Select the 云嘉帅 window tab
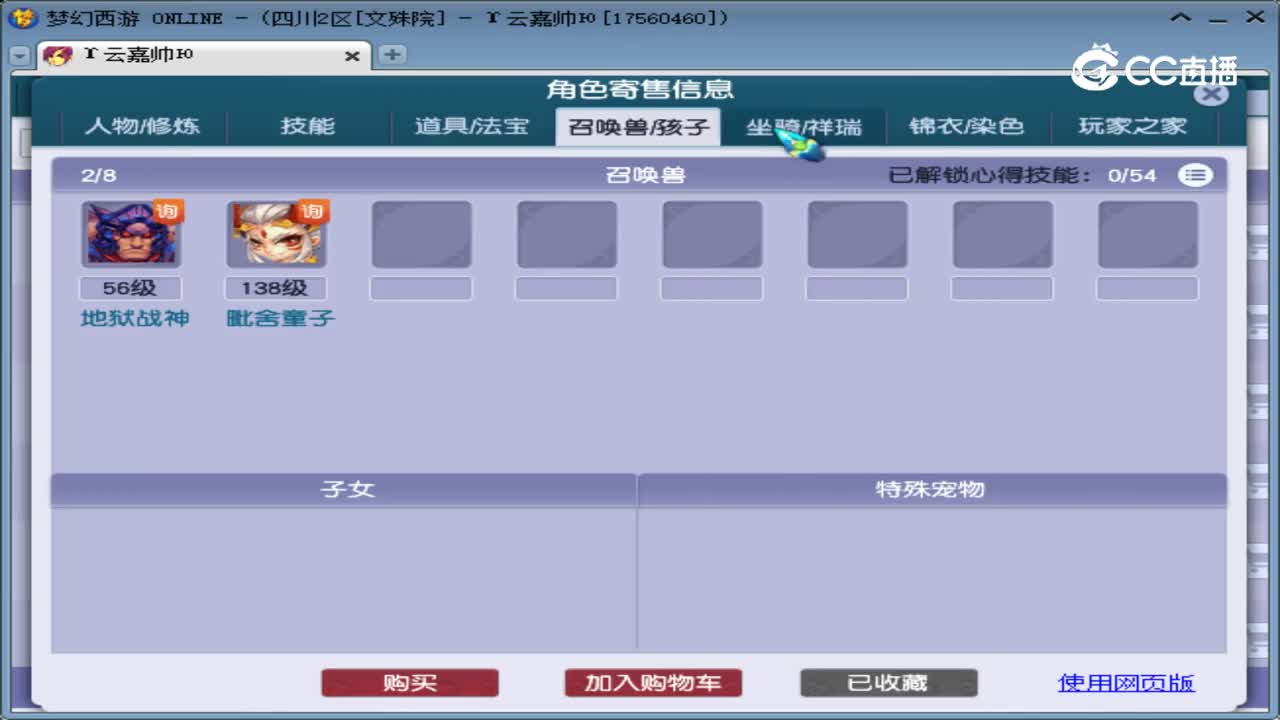 (203, 56)
